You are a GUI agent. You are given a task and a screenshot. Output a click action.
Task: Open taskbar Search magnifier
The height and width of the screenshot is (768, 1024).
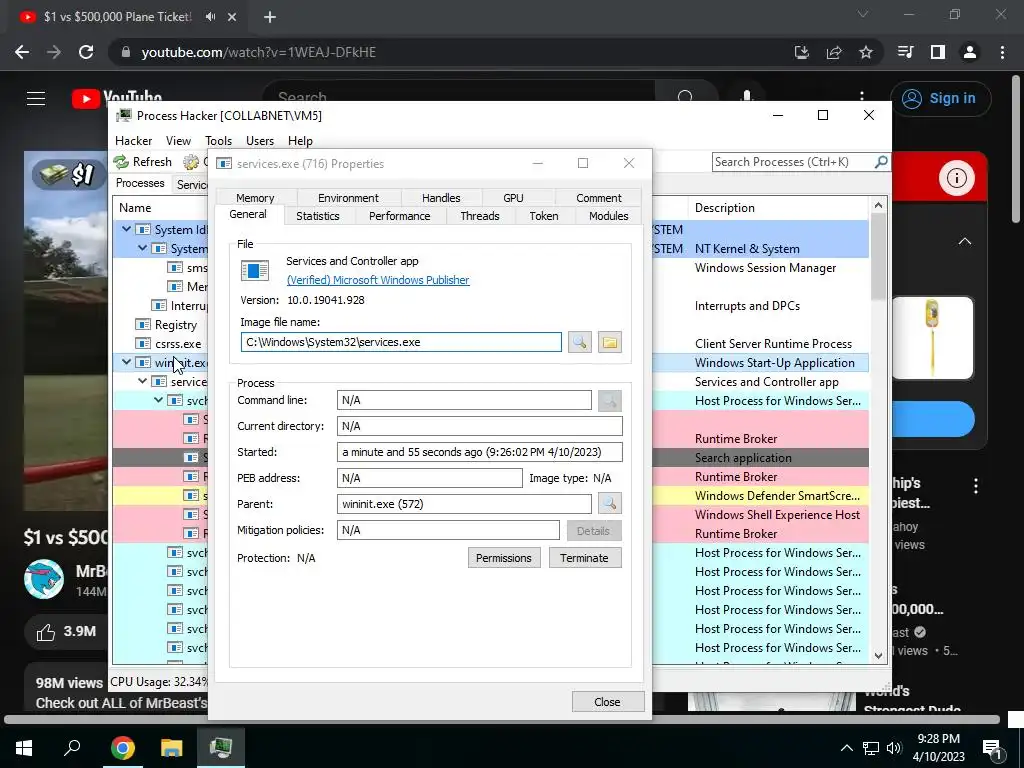(72, 748)
